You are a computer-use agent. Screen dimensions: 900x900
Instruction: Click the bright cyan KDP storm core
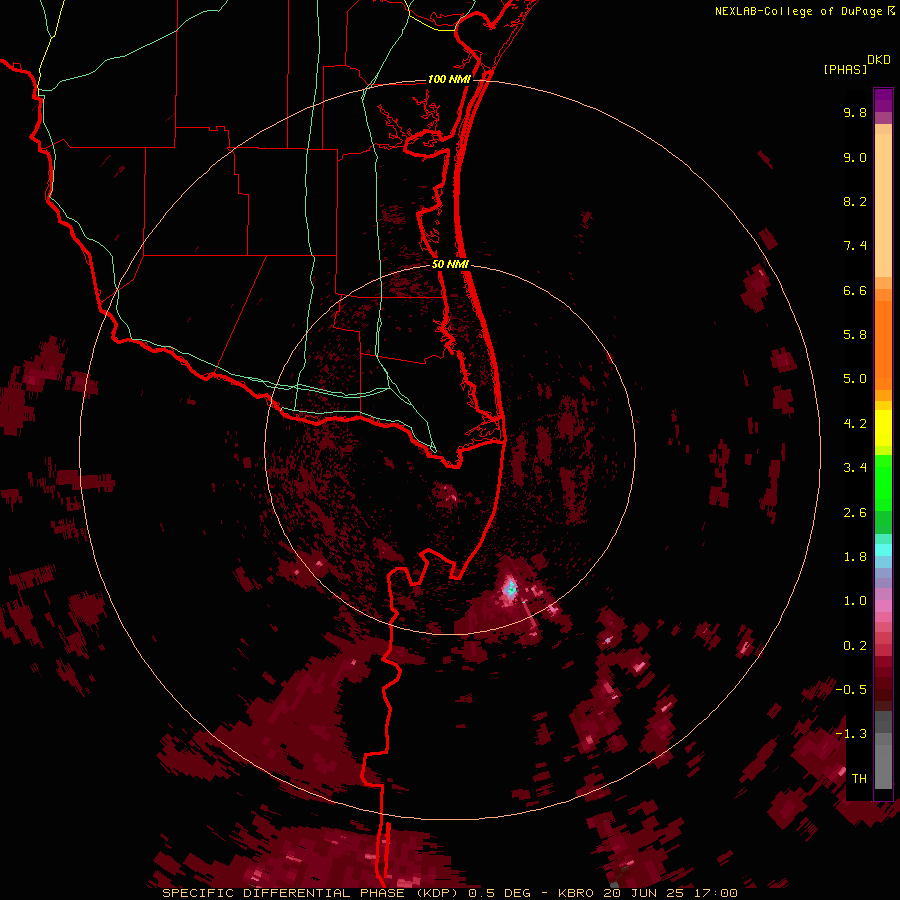coord(510,588)
